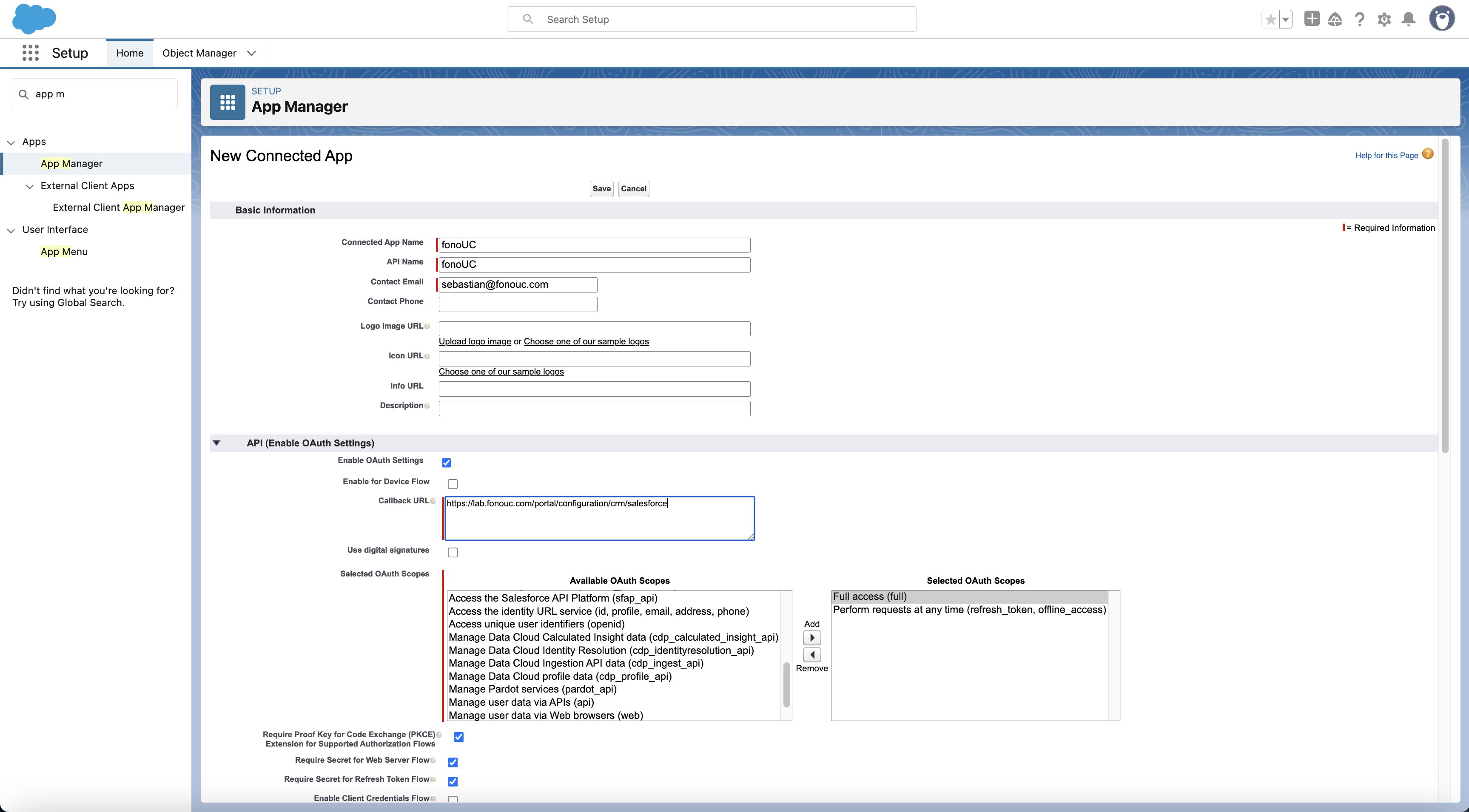Toggle Require Secret for Web Server Flow checkbox
Viewport: 1469px width, 812px height.
[x=453, y=762]
